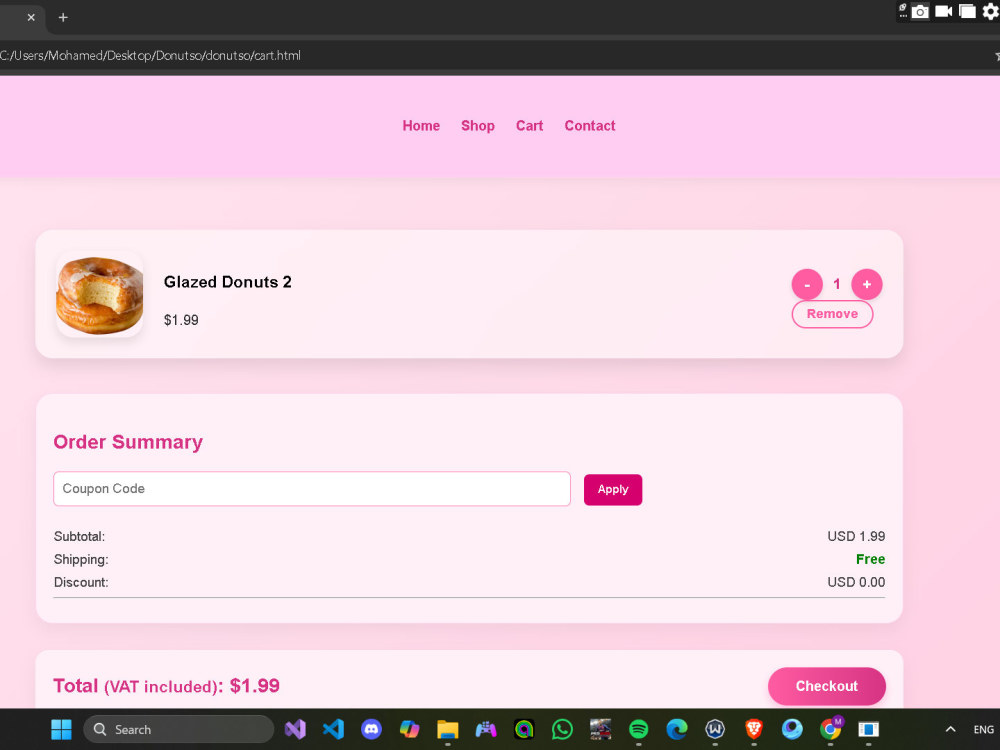1000x750 pixels.
Task: Click the Discount USD 0.00 value
Action: point(856,582)
